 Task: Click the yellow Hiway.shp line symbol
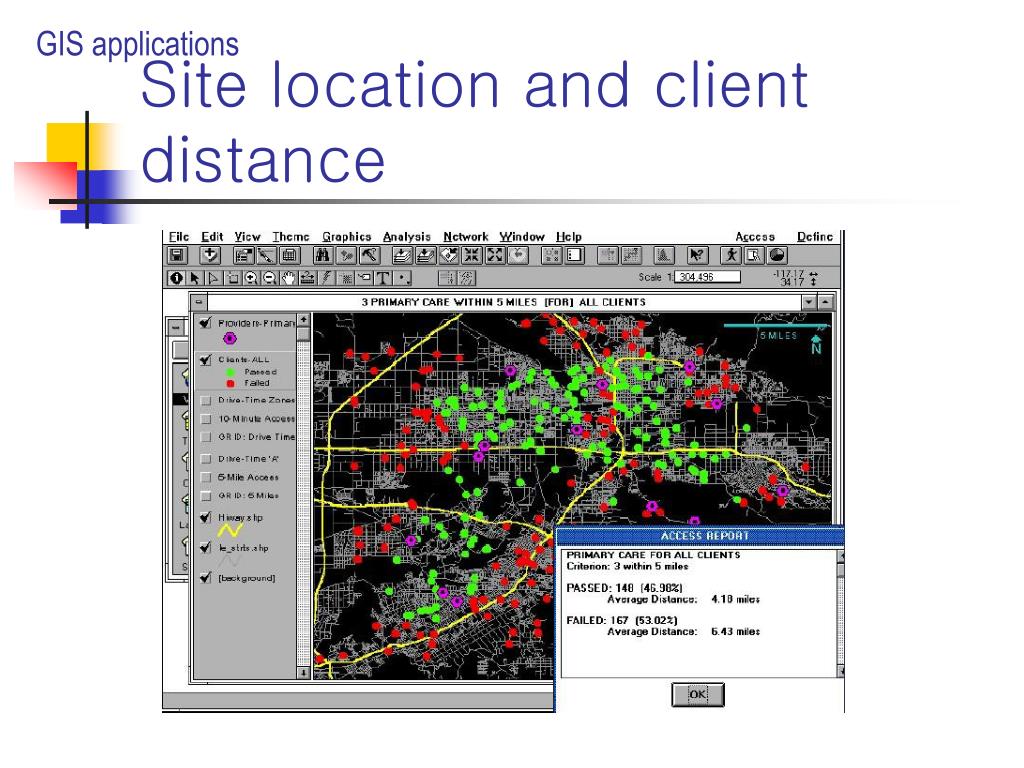(230, 530)
